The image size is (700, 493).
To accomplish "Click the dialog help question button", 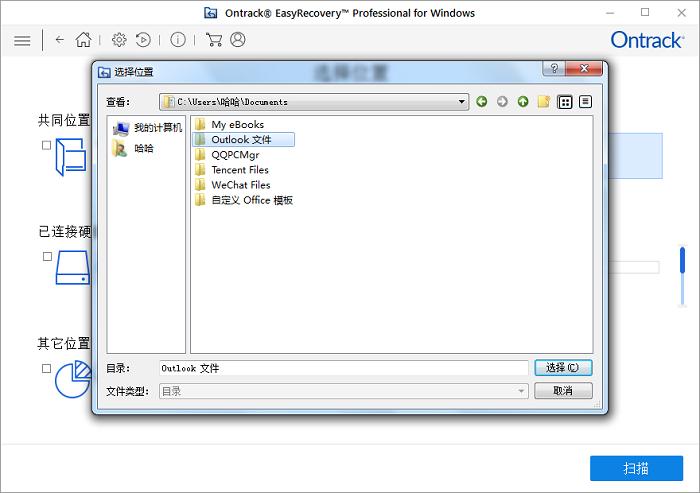I will 554,68.
